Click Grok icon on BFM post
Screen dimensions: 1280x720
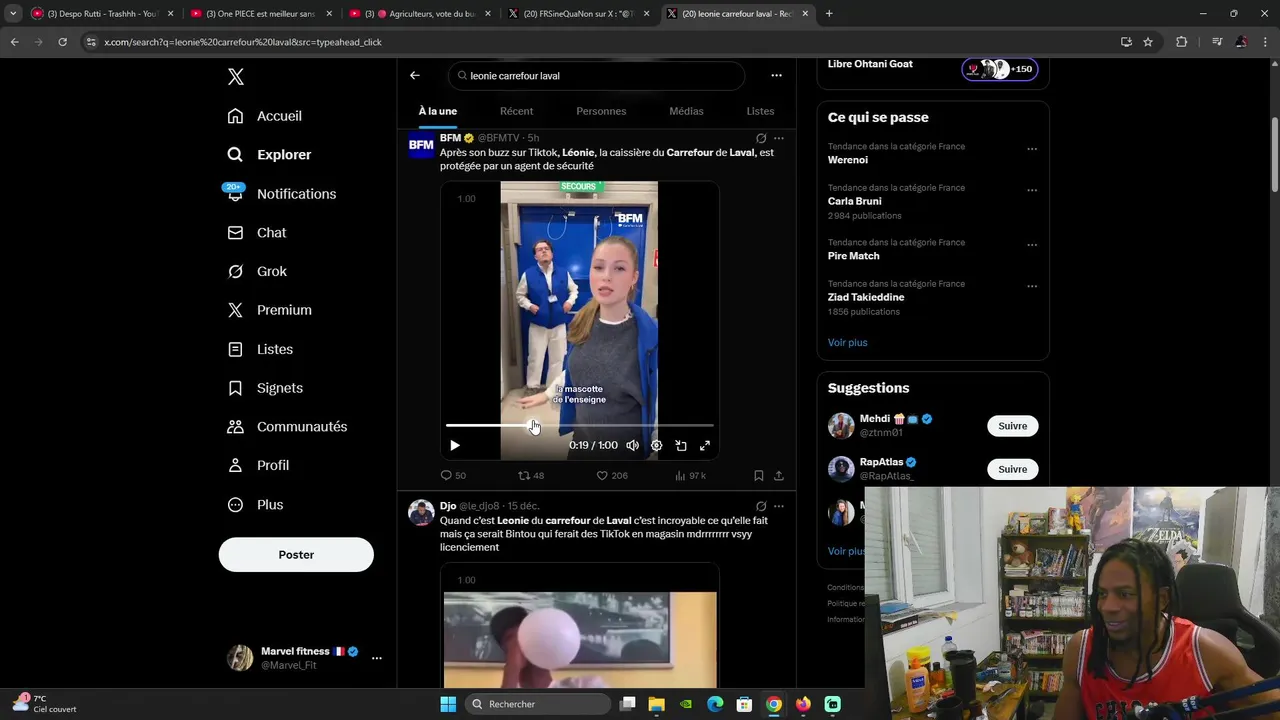tap(761, 138)
